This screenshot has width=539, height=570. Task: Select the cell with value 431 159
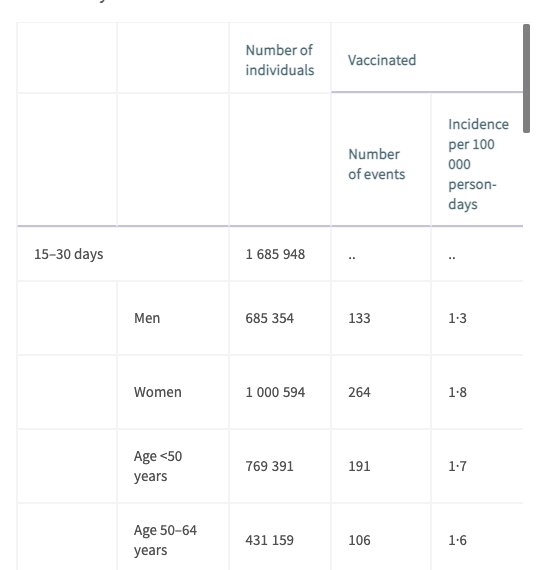coord(269,540)
